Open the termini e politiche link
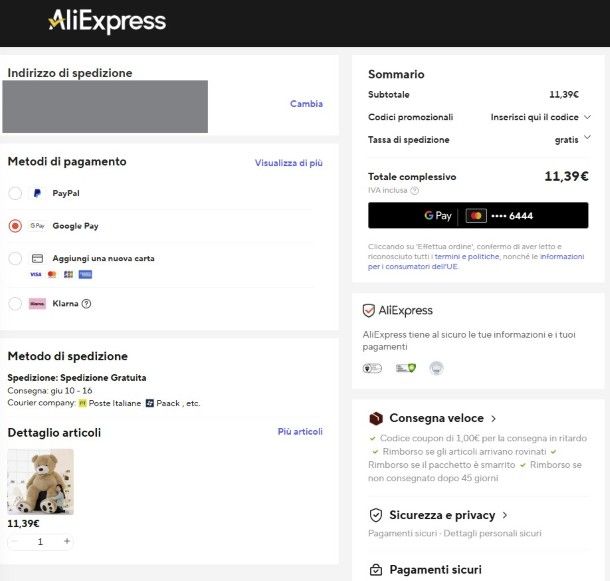The image size is (610, 581). coord(466,257)
